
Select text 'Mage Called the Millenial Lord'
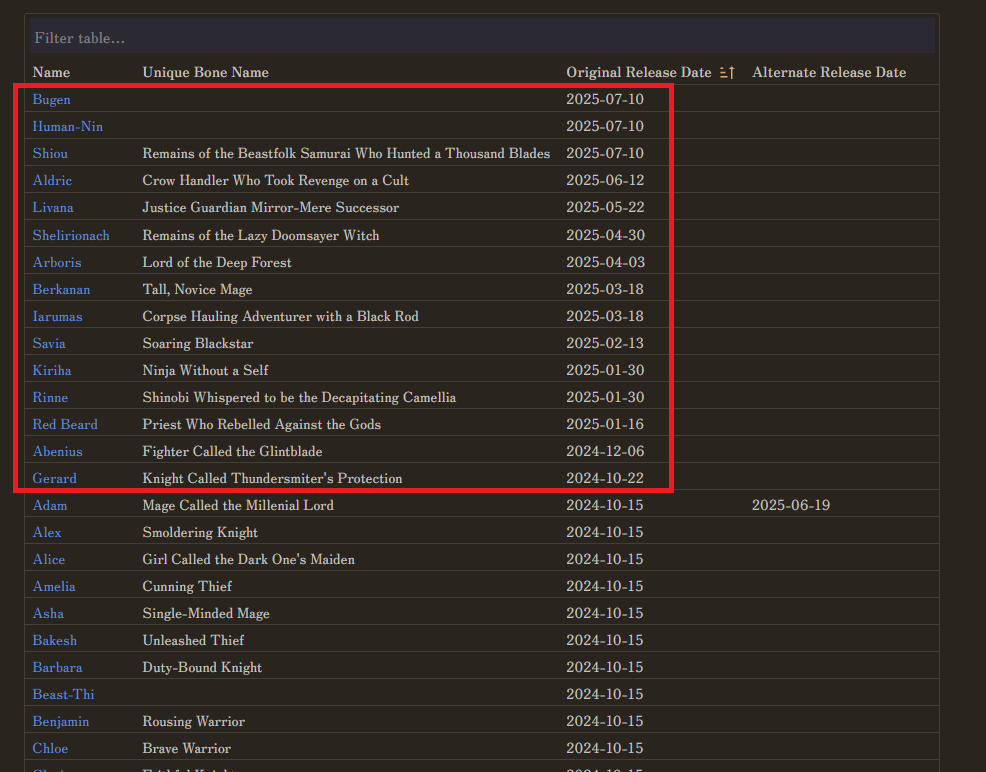(x=238, y=505)
